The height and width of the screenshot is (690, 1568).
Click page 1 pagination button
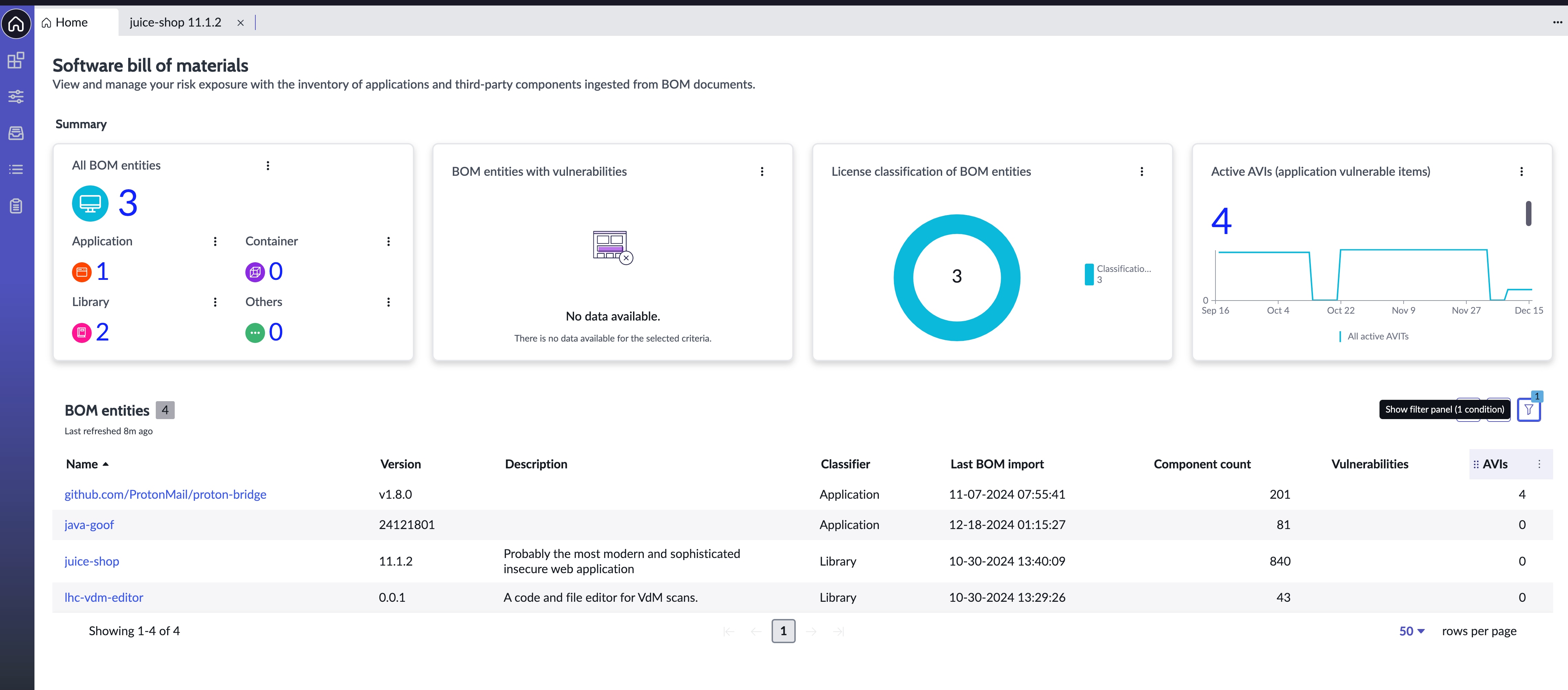tap(783, 631)
